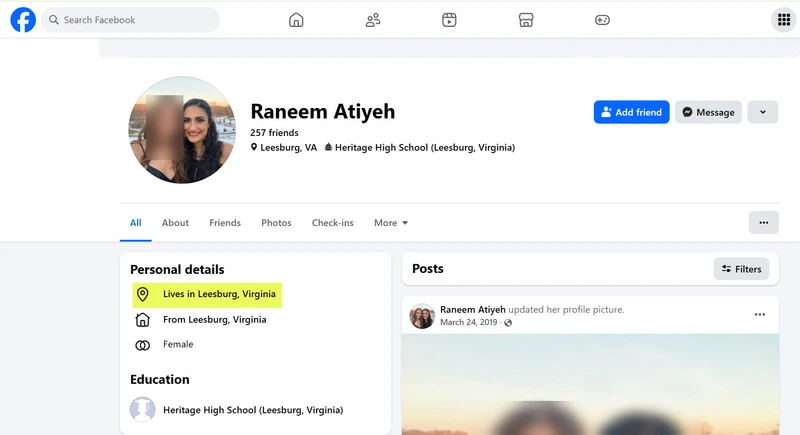Click From Leesburg, Virginia detail

tap(214, 320)
